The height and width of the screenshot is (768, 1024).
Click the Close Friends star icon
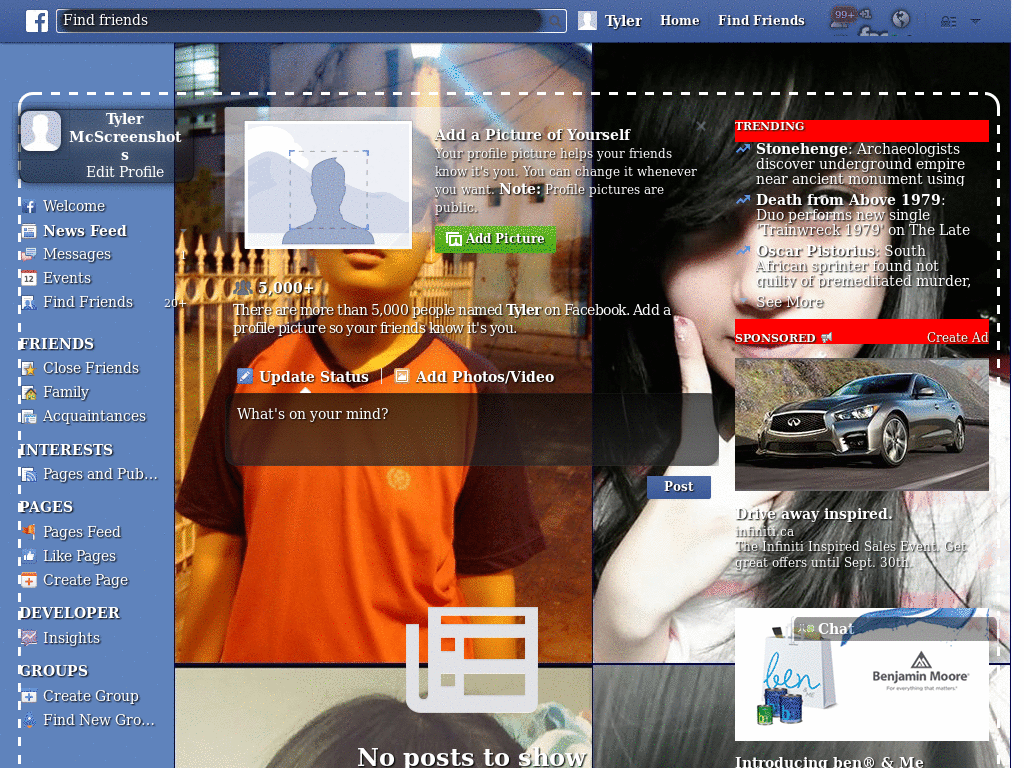tap(29, 368)
